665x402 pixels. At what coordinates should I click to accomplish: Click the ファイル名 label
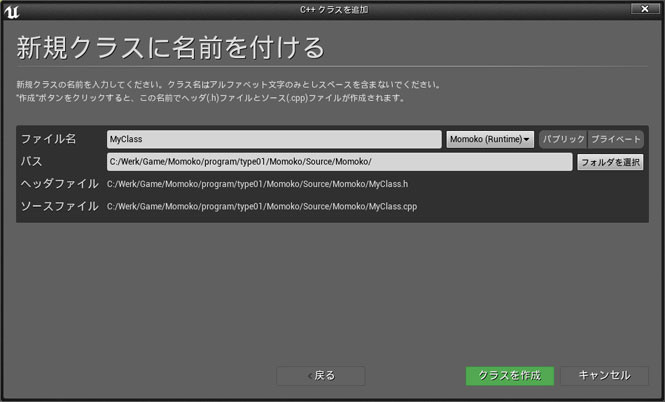click(x=48, y=139)
